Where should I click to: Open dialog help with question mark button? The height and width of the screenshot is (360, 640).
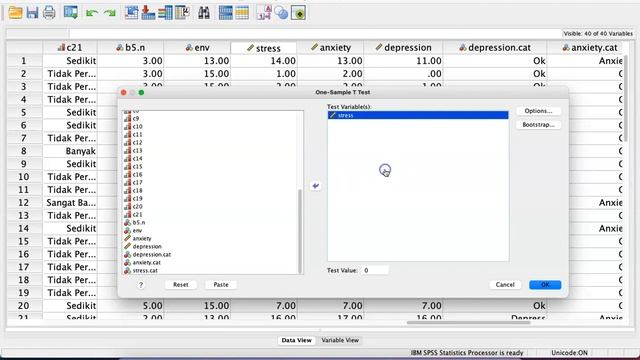pyautogui.click(x=141, y=284)
